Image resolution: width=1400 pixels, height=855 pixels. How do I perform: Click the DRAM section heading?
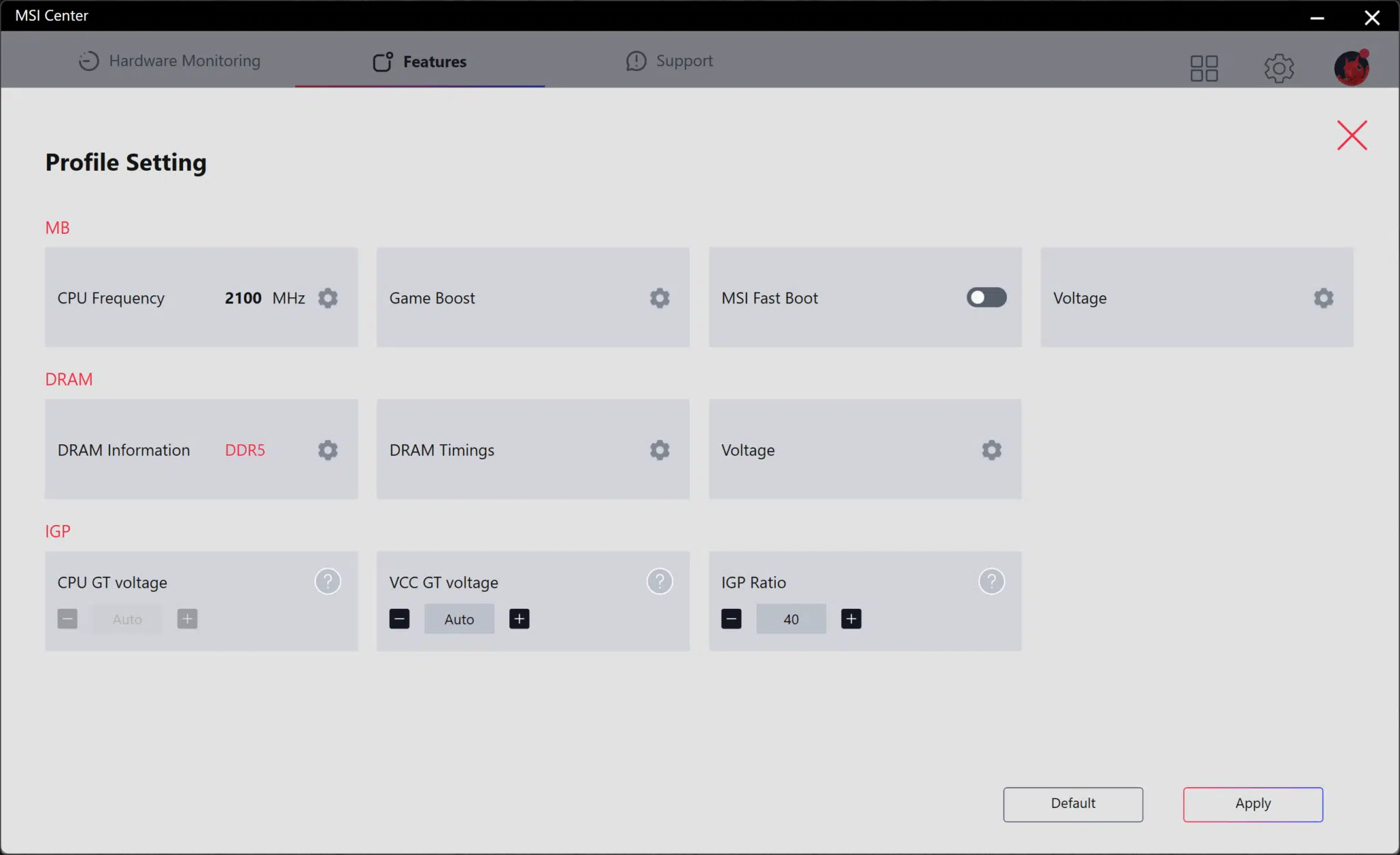(69, 379)
